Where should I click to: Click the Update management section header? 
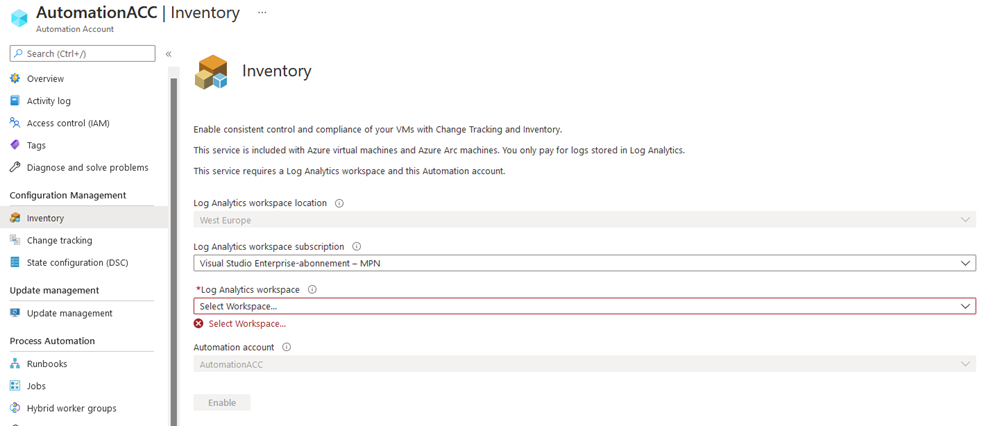(54, 290)
